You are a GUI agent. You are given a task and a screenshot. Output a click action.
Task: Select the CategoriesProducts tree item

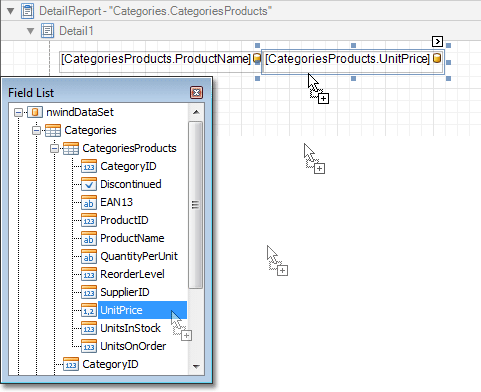[129, 148]
